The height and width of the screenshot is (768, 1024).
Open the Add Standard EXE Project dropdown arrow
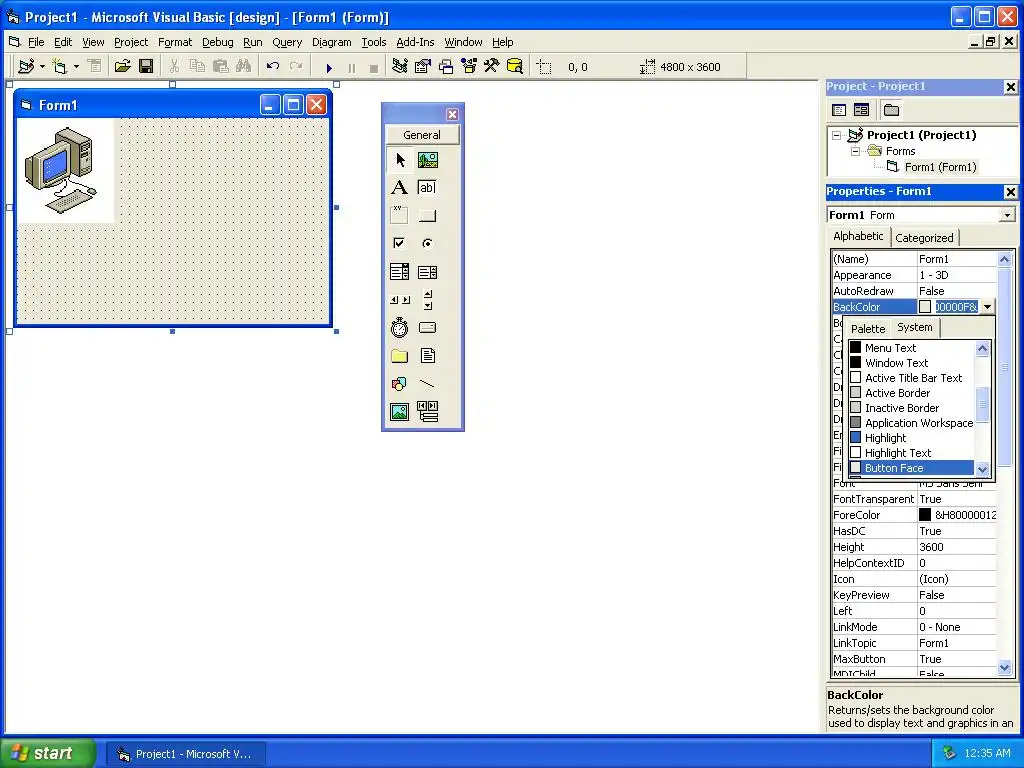coord(42,67)
